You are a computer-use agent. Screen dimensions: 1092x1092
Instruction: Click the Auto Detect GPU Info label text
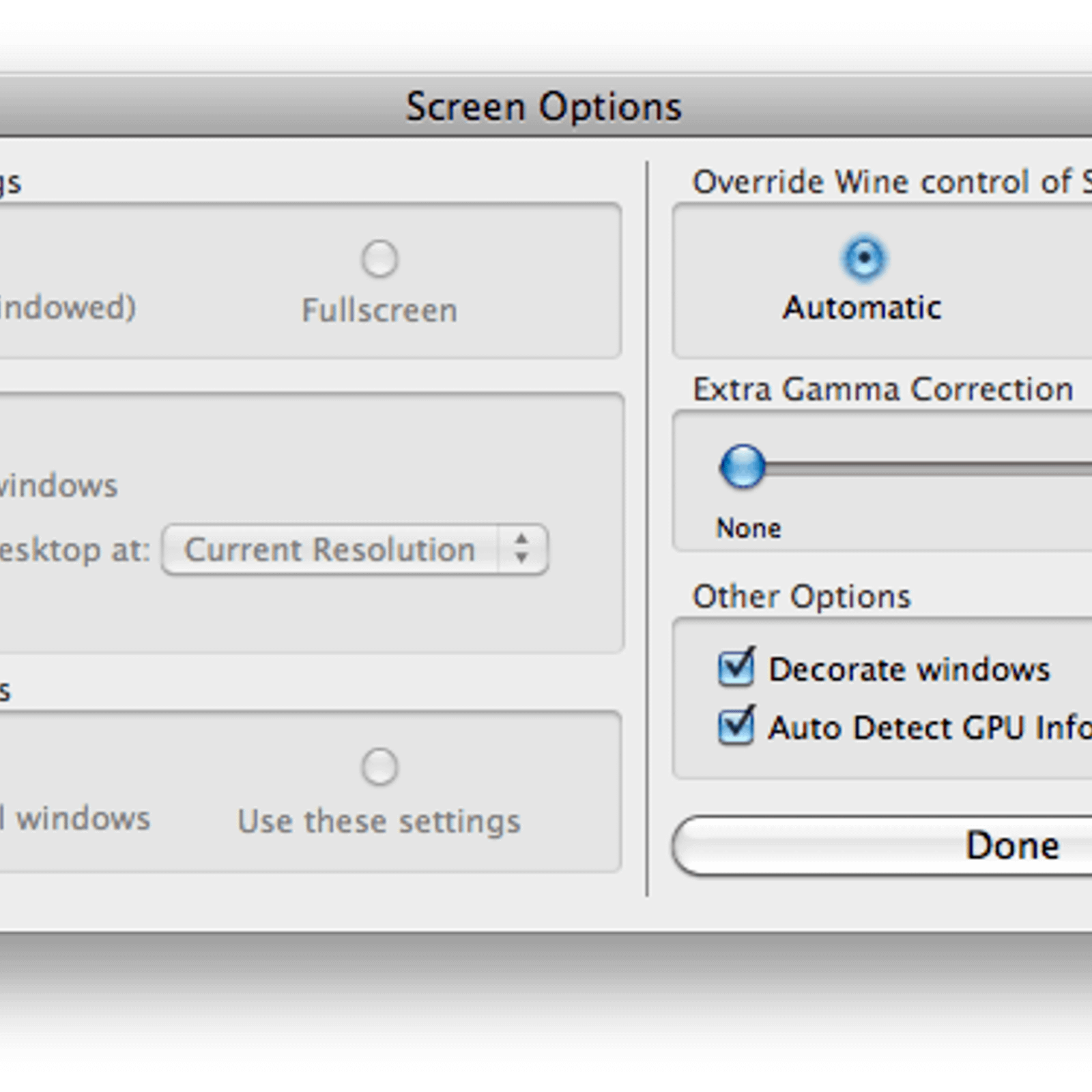[x=930, y=728]
